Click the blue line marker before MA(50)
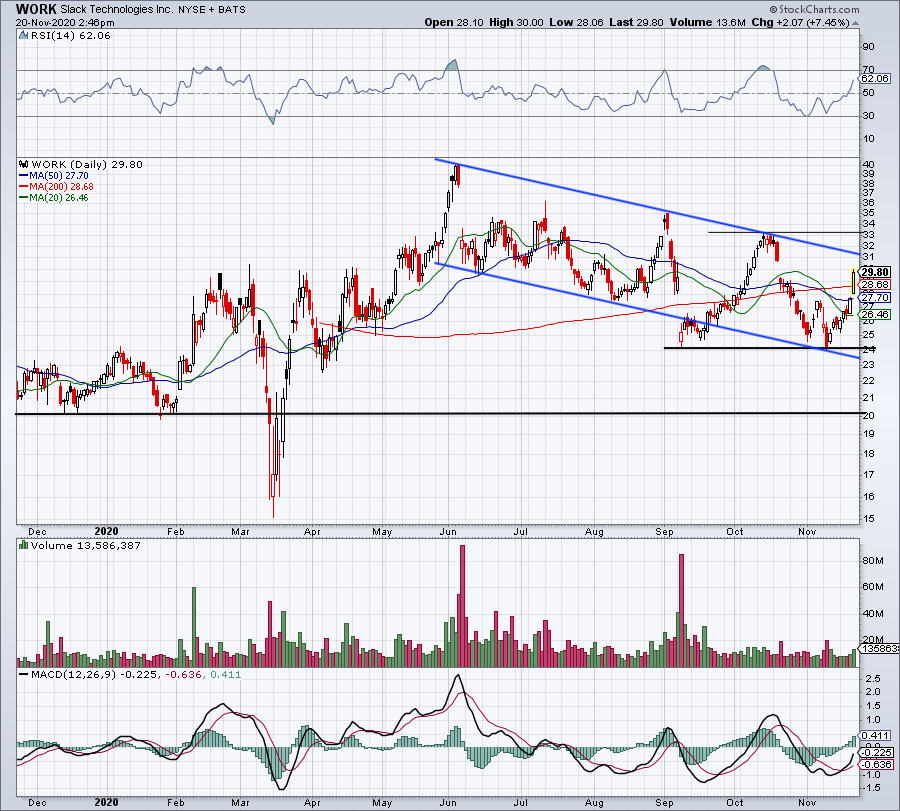900x811 pixels. (x=24, y=176)
